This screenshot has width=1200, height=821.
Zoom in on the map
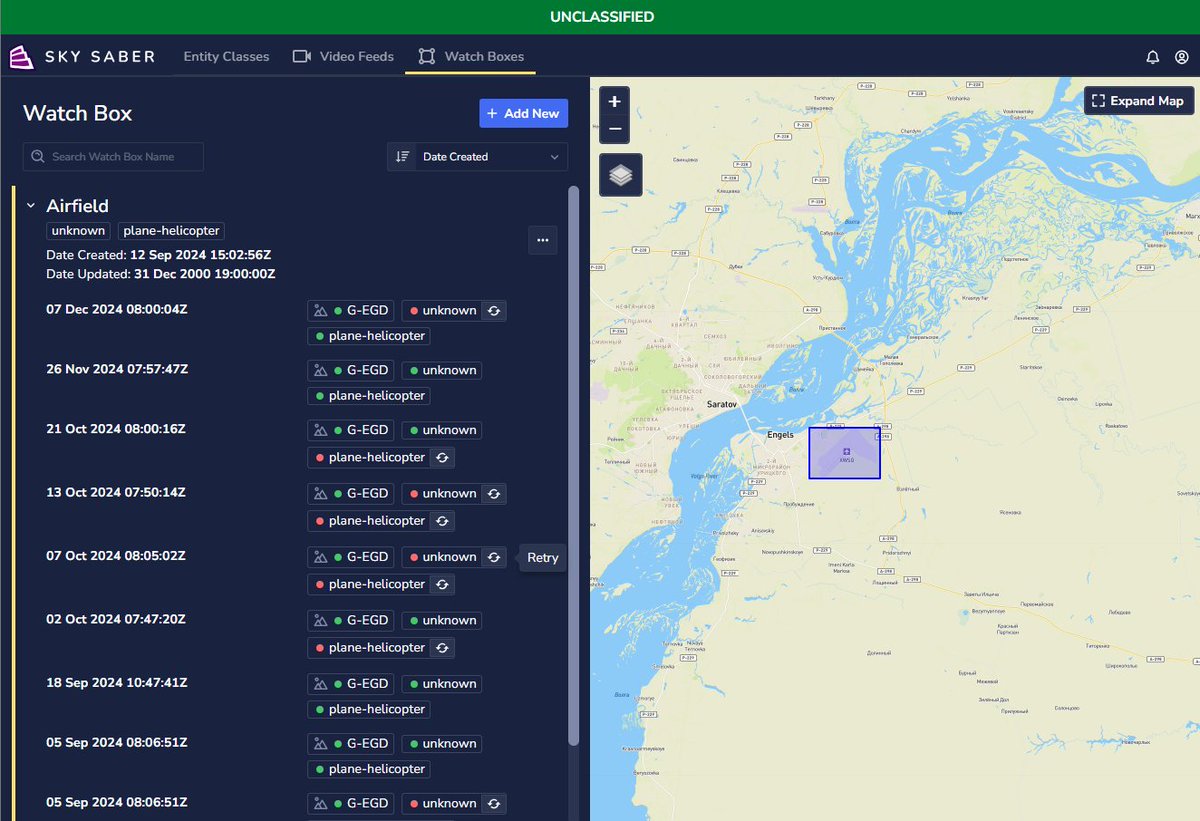[614, 101]
